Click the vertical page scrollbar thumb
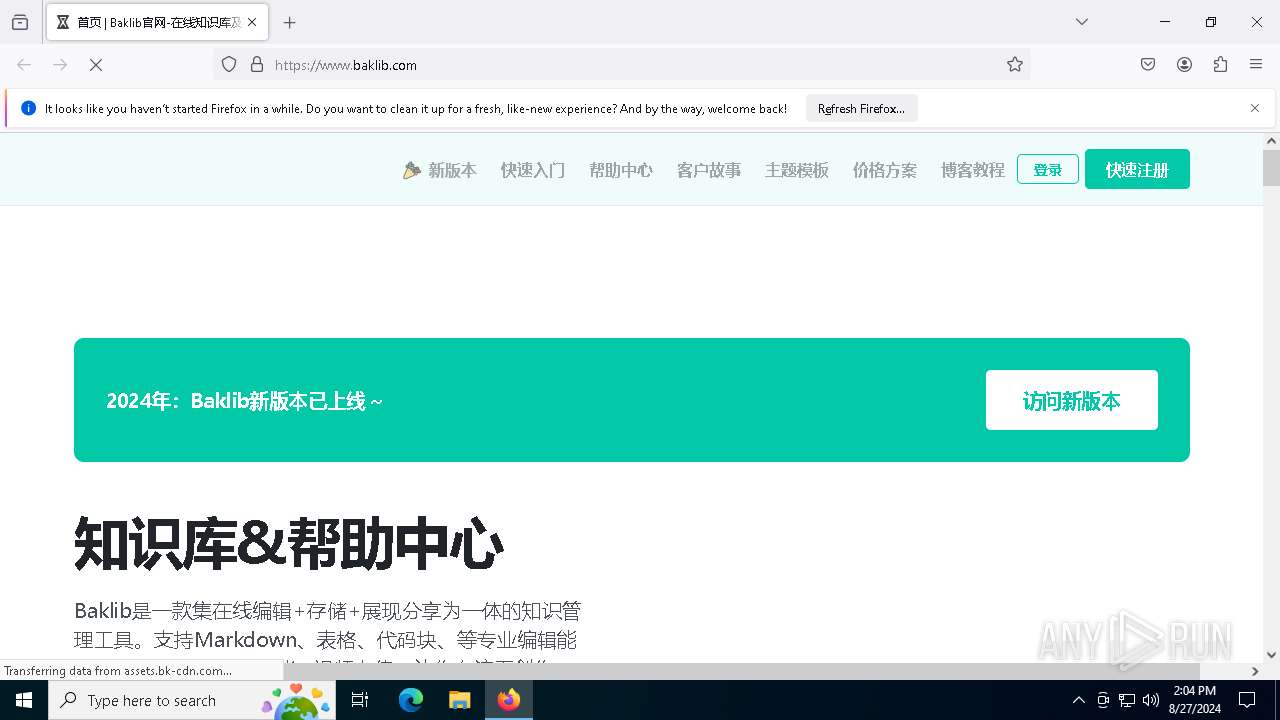 pyautogui.click(x=1271, y=168)
